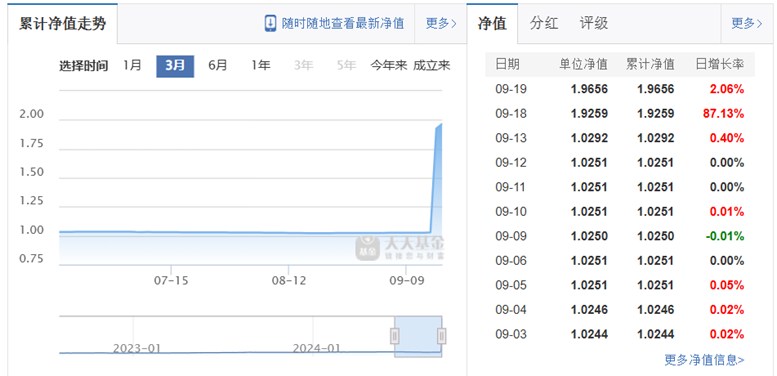Screen dimensions: 777x376
Task: Choose the 今年来 time range
Action: [388, 66]
